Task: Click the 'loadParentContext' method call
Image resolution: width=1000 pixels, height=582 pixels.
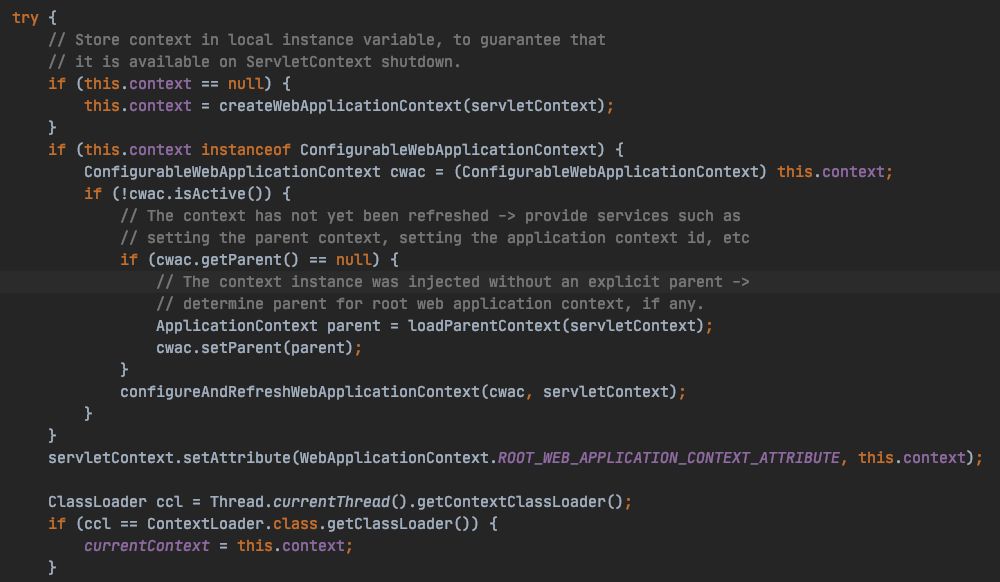Action: [484, 326]
